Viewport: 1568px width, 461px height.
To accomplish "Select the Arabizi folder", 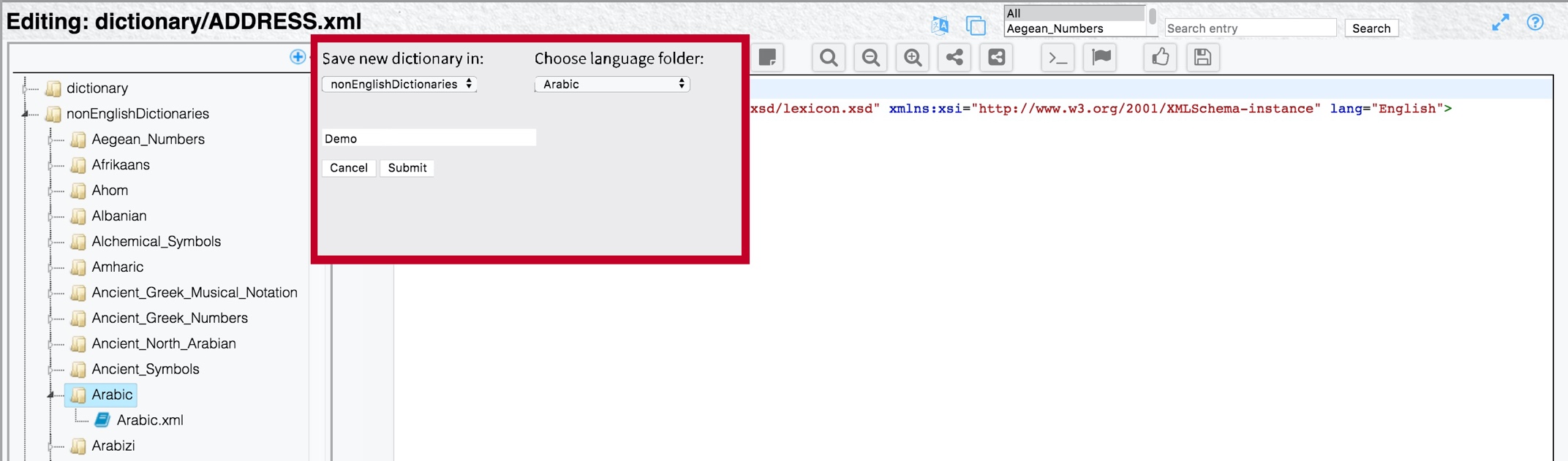I will 113,446.
